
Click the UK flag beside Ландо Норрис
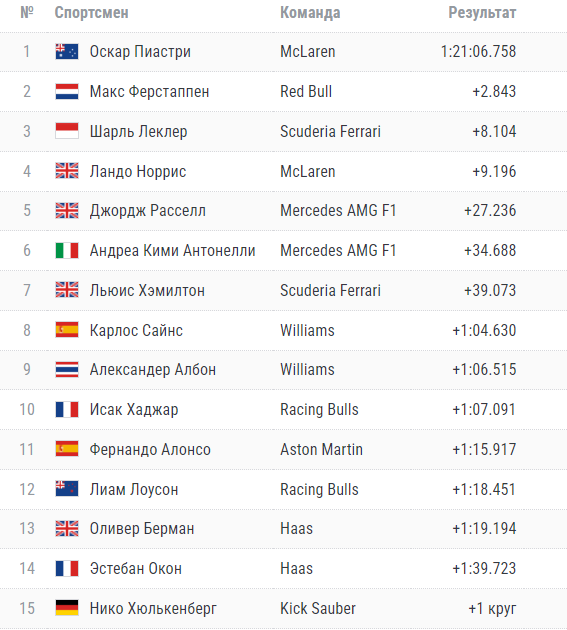click(x=67, y=171)
